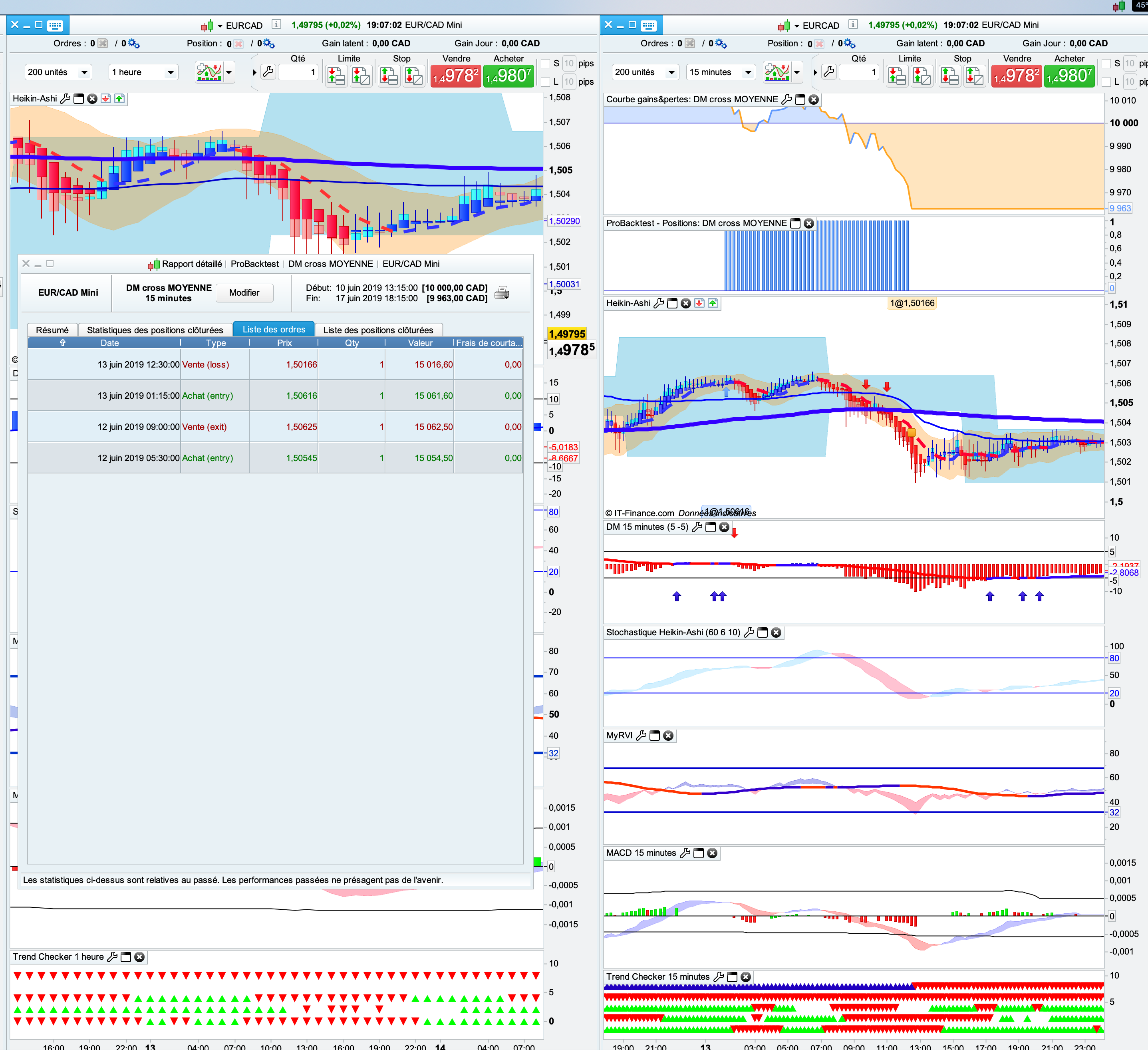Click the keyboard icon in left window header
This screenshot has width=1148, height=1050.
[55, 25]
